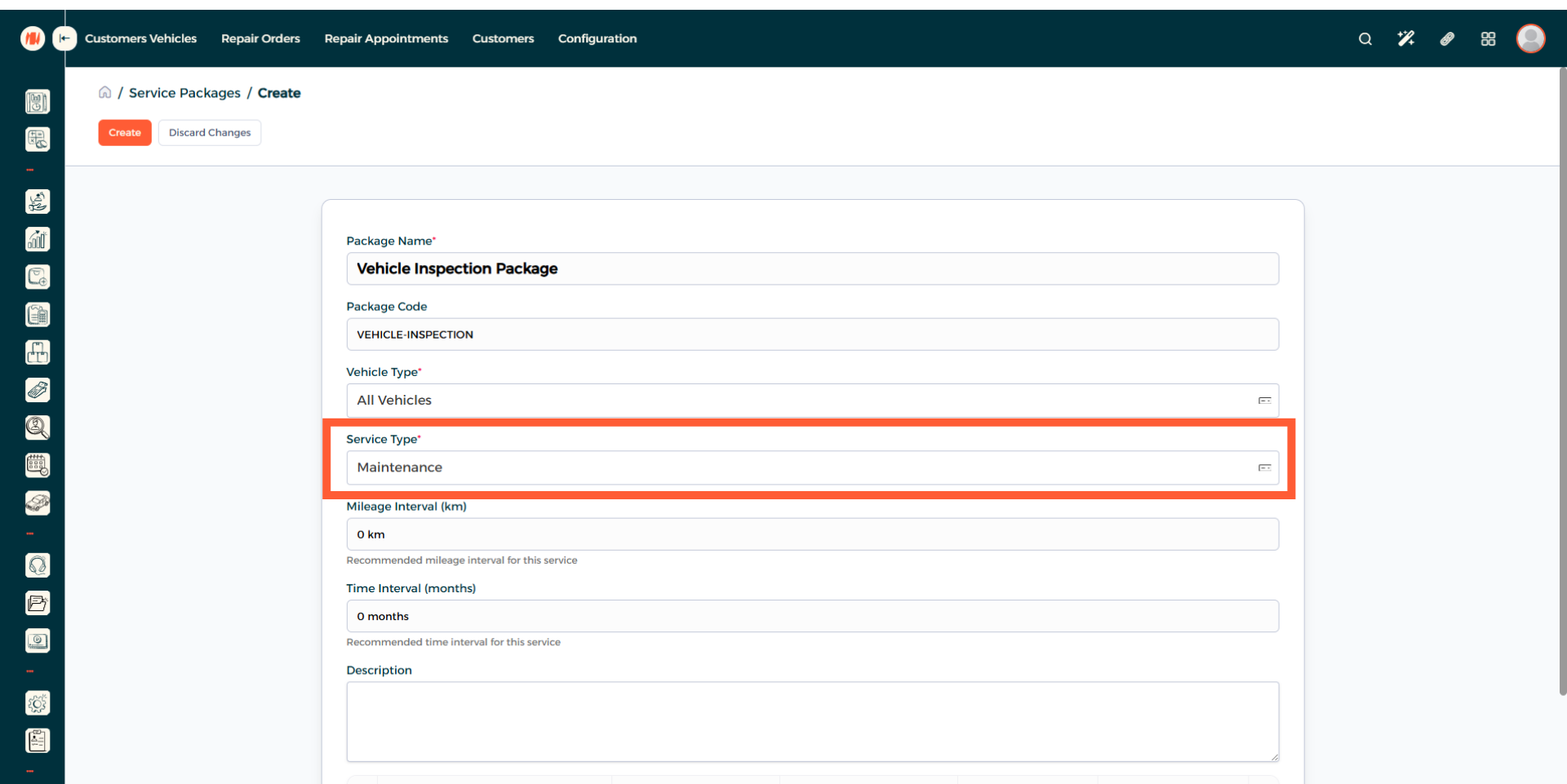Viewport: 1567px width, 784px height.
Task: Click the car vehicle sidebar icon
Action: click(38, 503)
